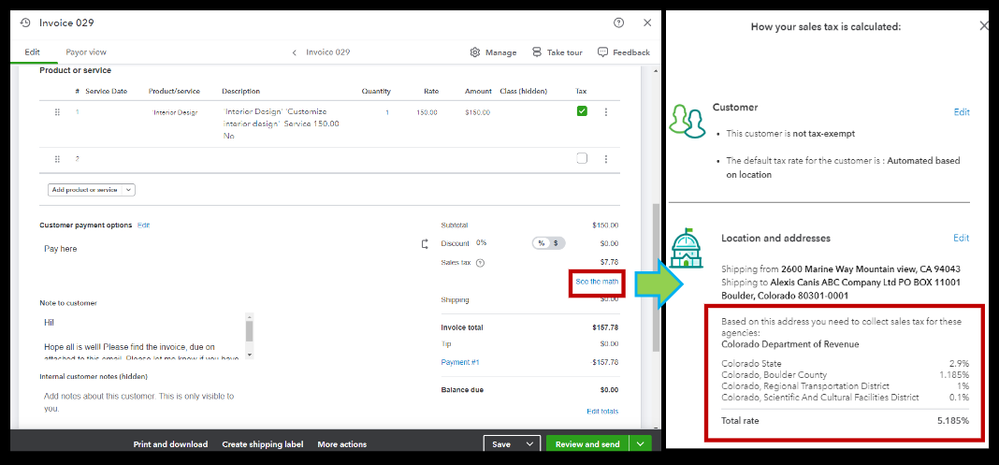Open More actions menu
Image resolution: width=999 pixels, height=465 pixels.
[342, 445]
